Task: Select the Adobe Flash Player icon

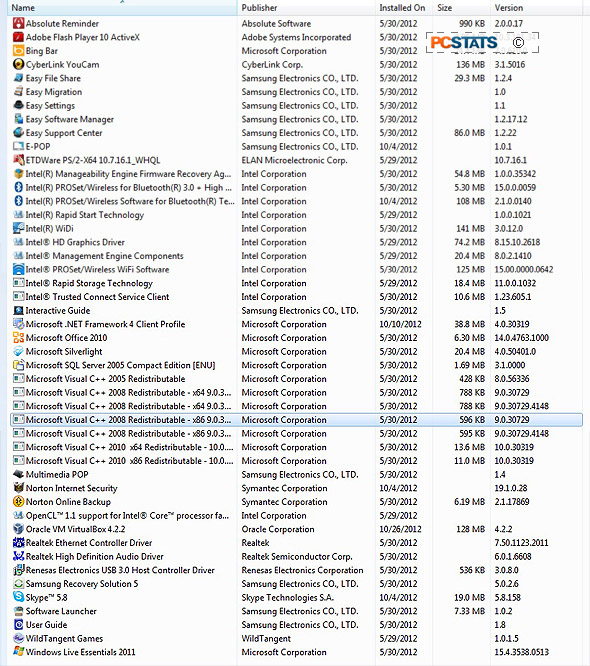Action: click(18, 37)
